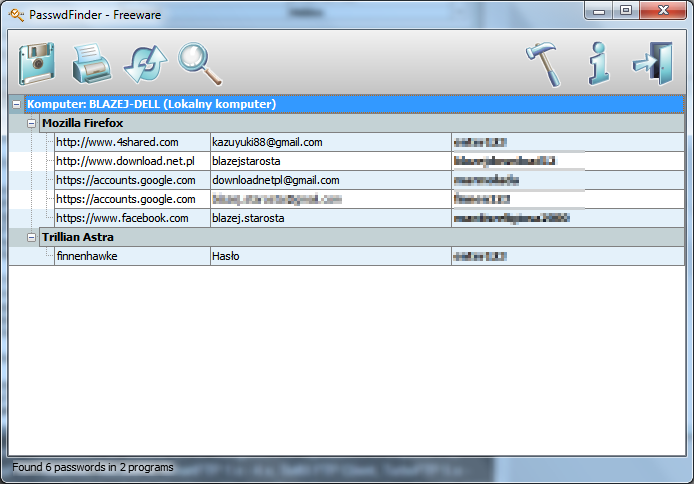This screenshot has height=484, width=694.
Task: Select the Trillian Astra group header
Action: tap(362, 237)
